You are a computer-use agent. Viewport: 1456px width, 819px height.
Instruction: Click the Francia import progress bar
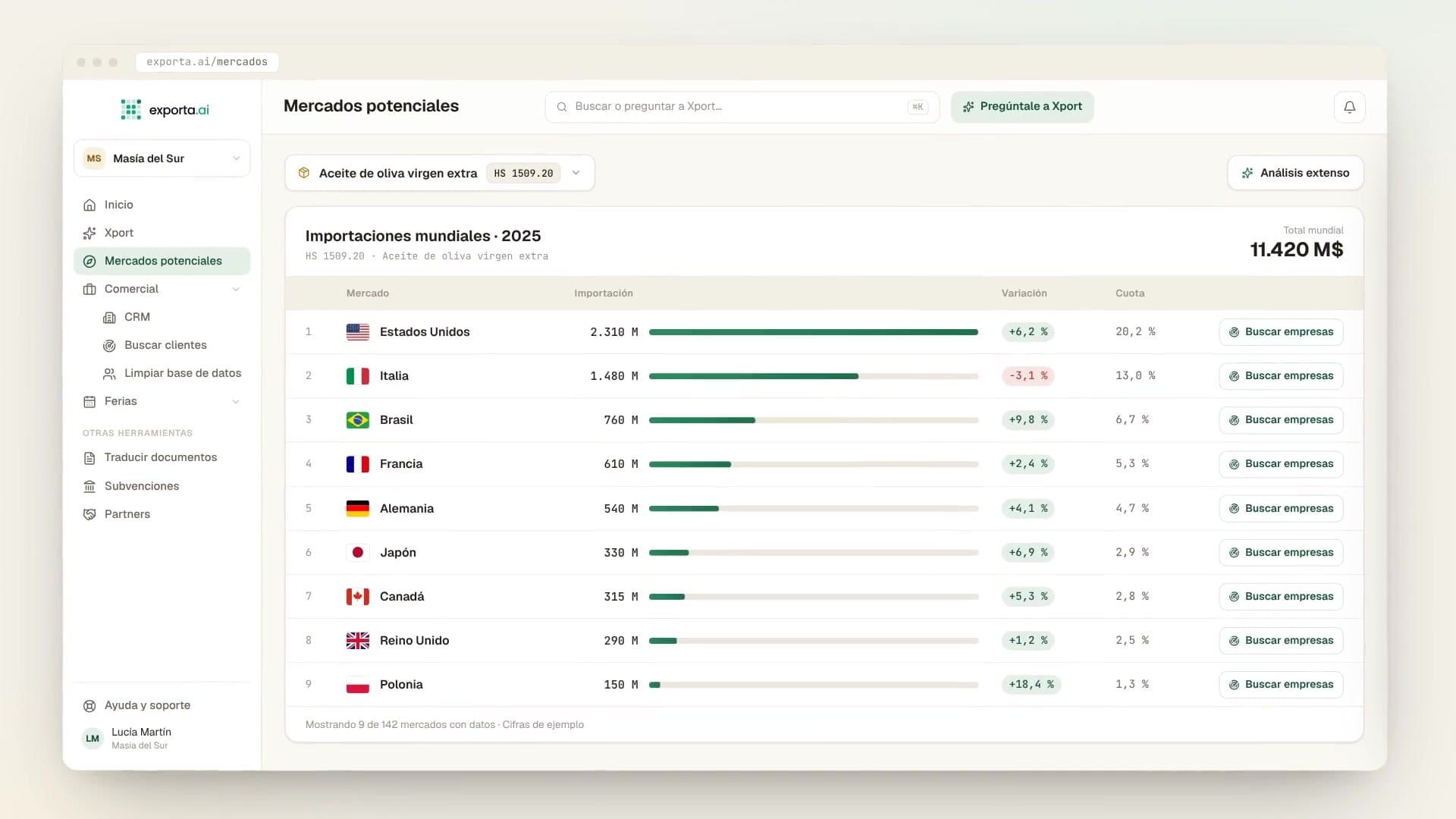point(814,464)
